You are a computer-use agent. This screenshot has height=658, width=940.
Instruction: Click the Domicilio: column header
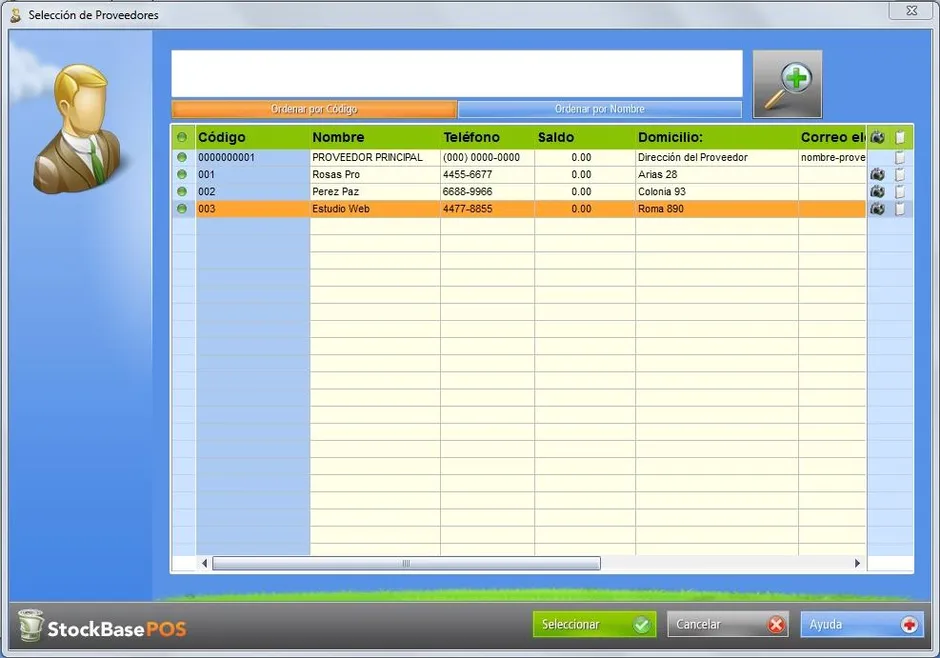717,137
